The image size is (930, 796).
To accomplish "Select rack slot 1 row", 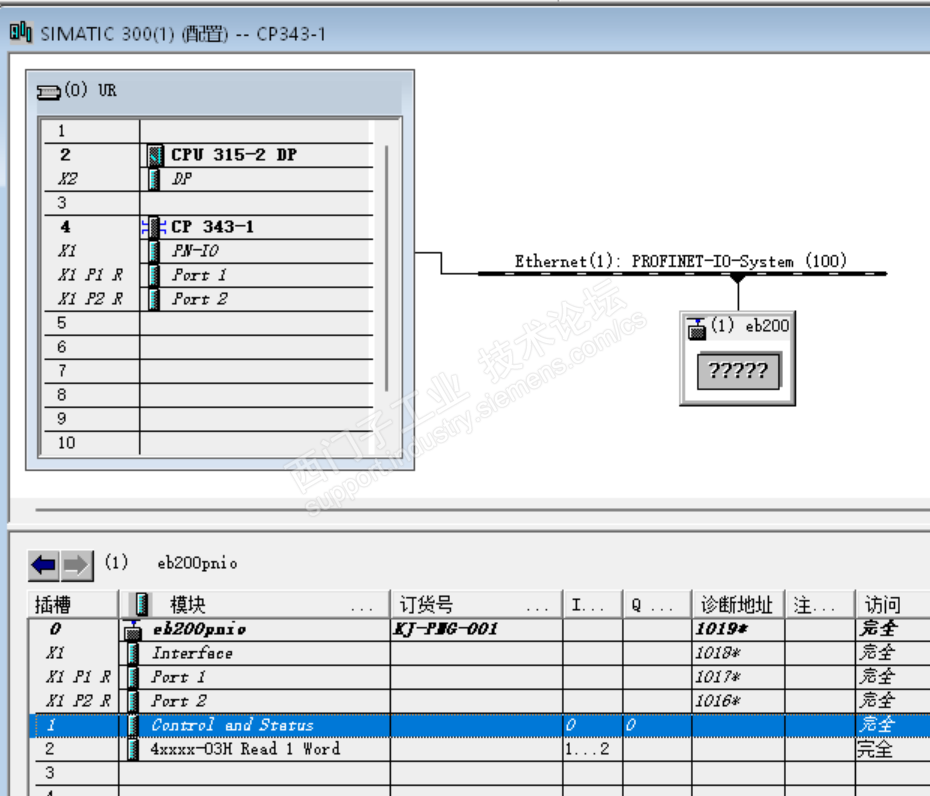I will click(208, 131).
